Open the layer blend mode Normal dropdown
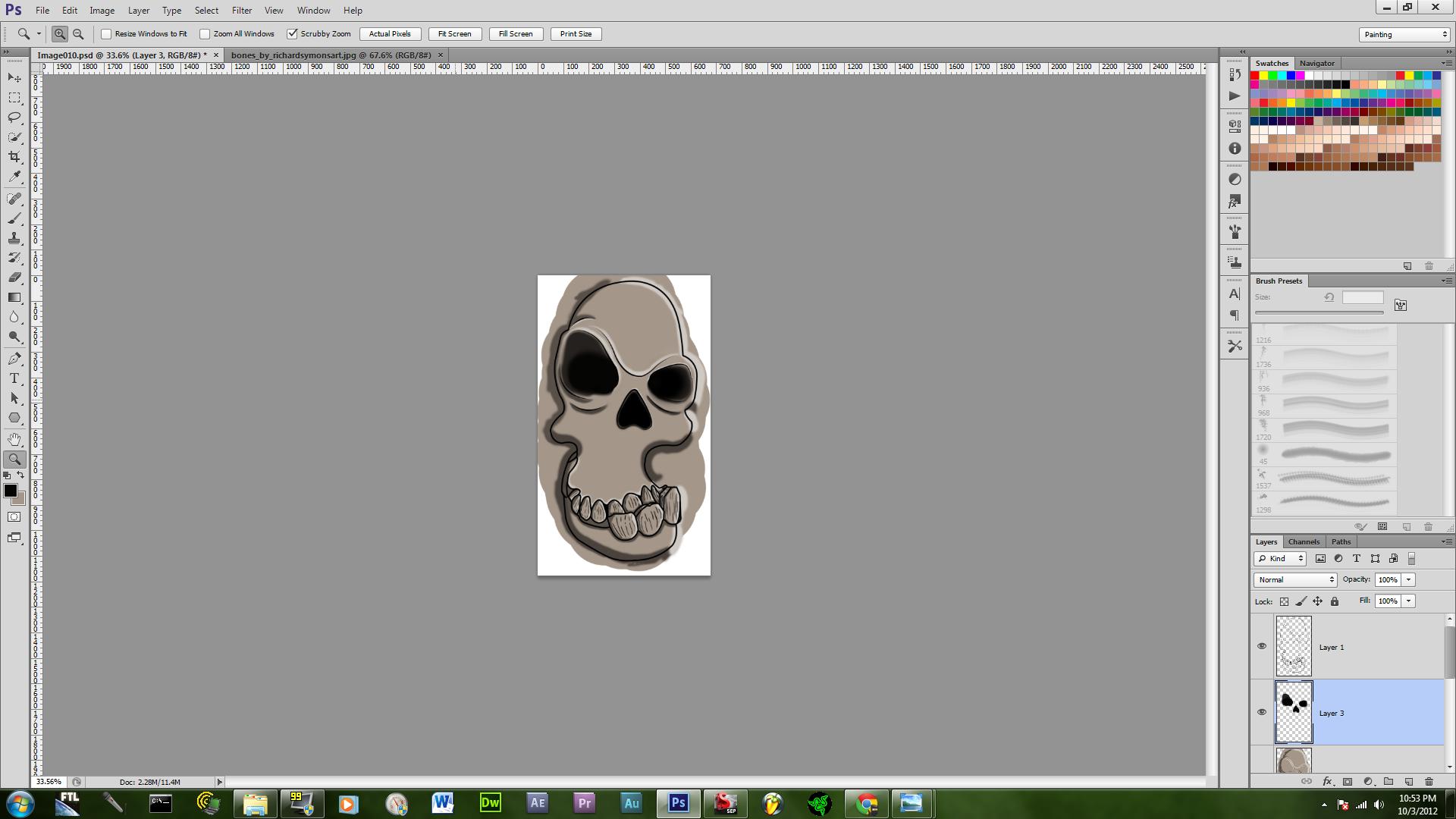The width and height of the screenshot is (1456, 819). [x=1295, y=579]
